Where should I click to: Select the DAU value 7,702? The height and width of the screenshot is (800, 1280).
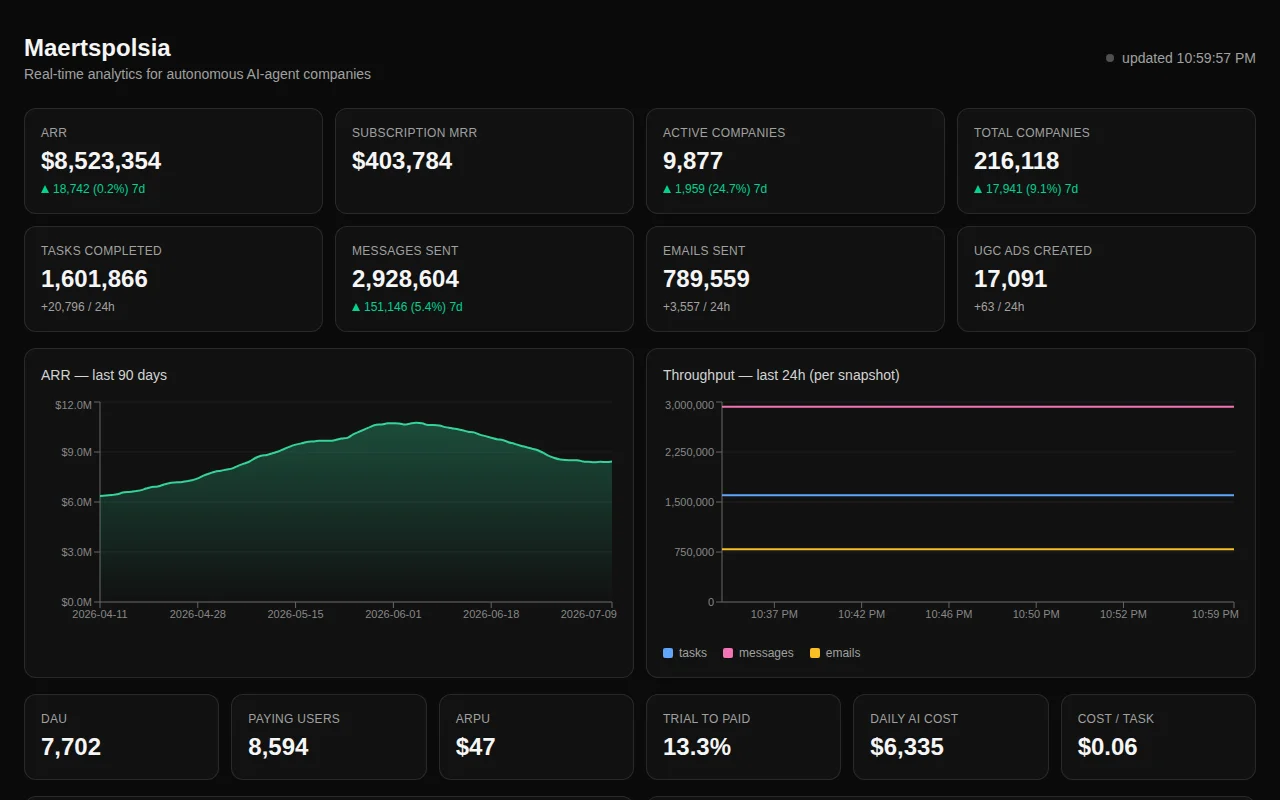(71, 747)
